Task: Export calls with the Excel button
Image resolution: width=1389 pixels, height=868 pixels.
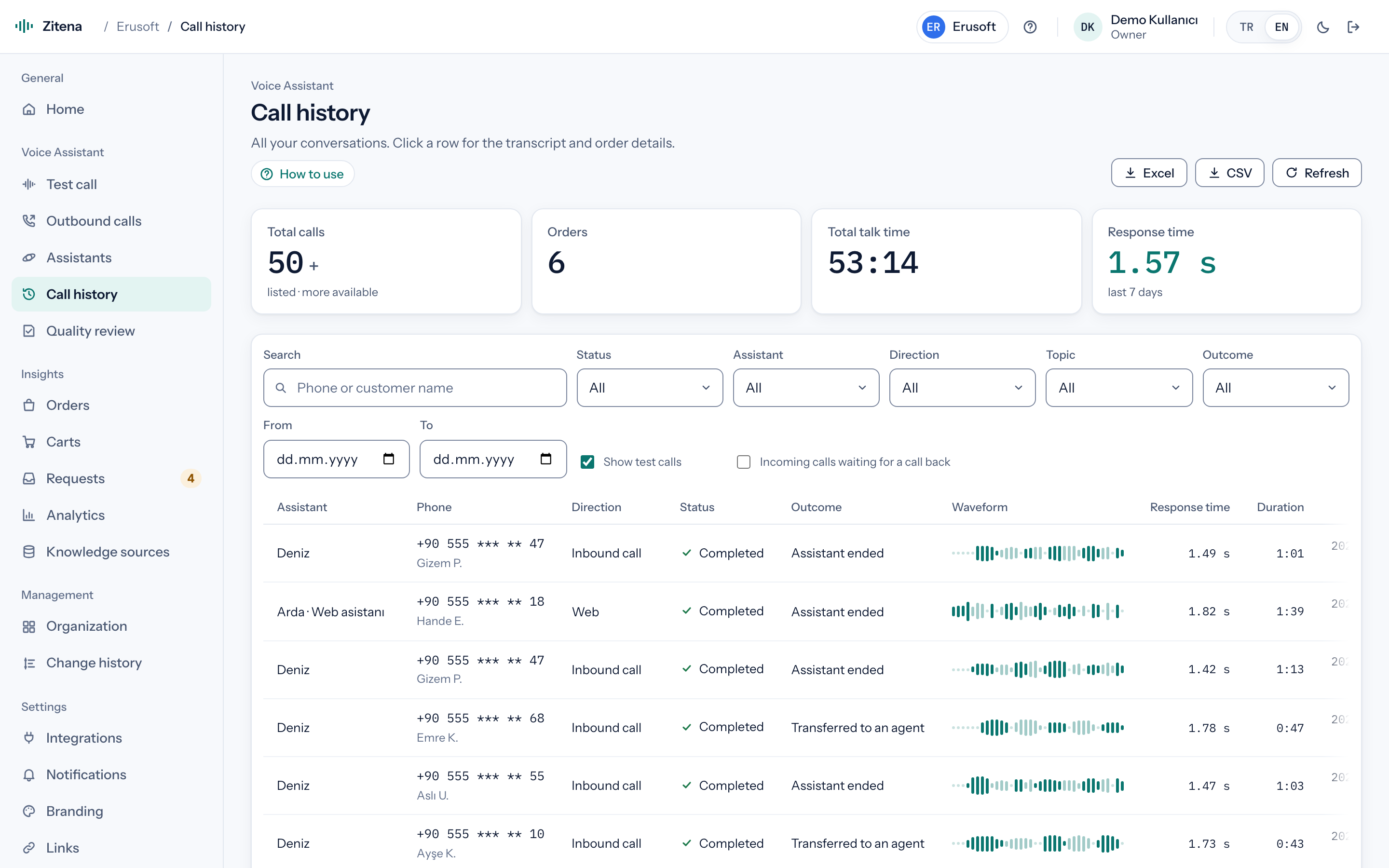Action: [x=1148, y=173]
